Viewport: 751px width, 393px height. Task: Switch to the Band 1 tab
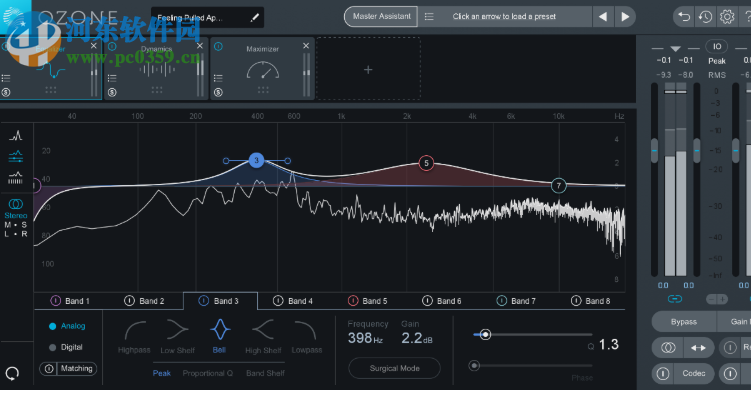point(70,301)
